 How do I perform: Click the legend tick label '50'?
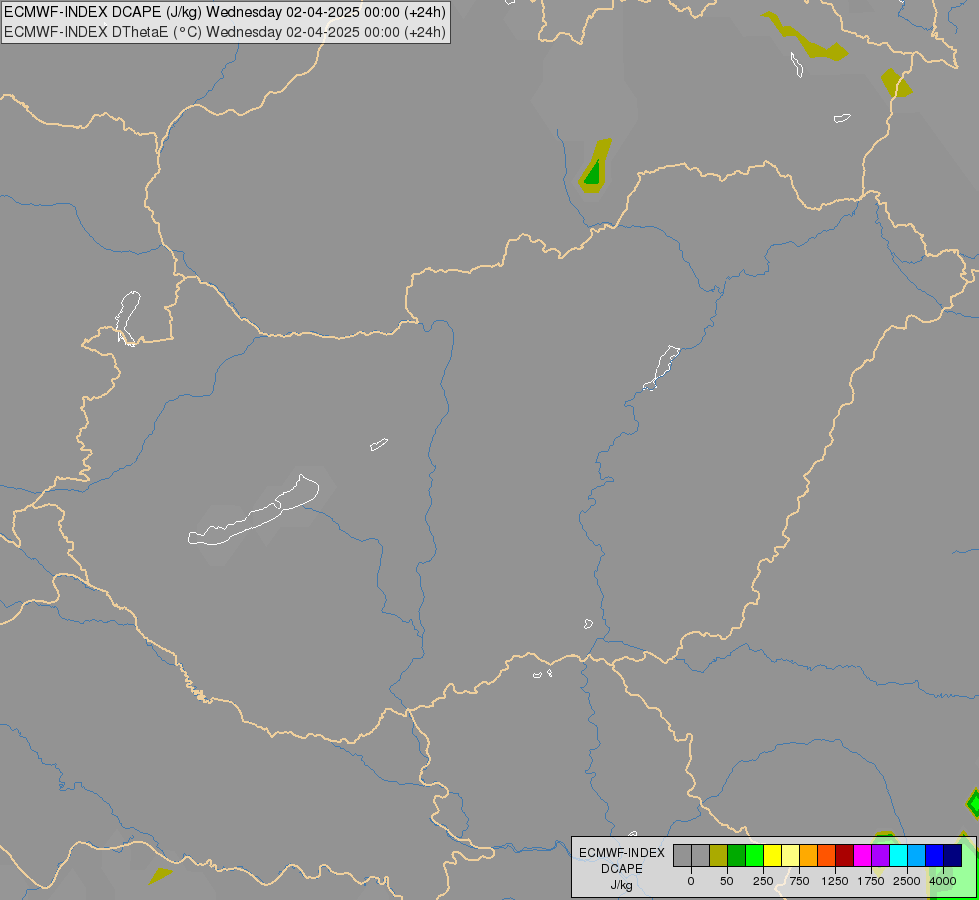pos(726,881)
